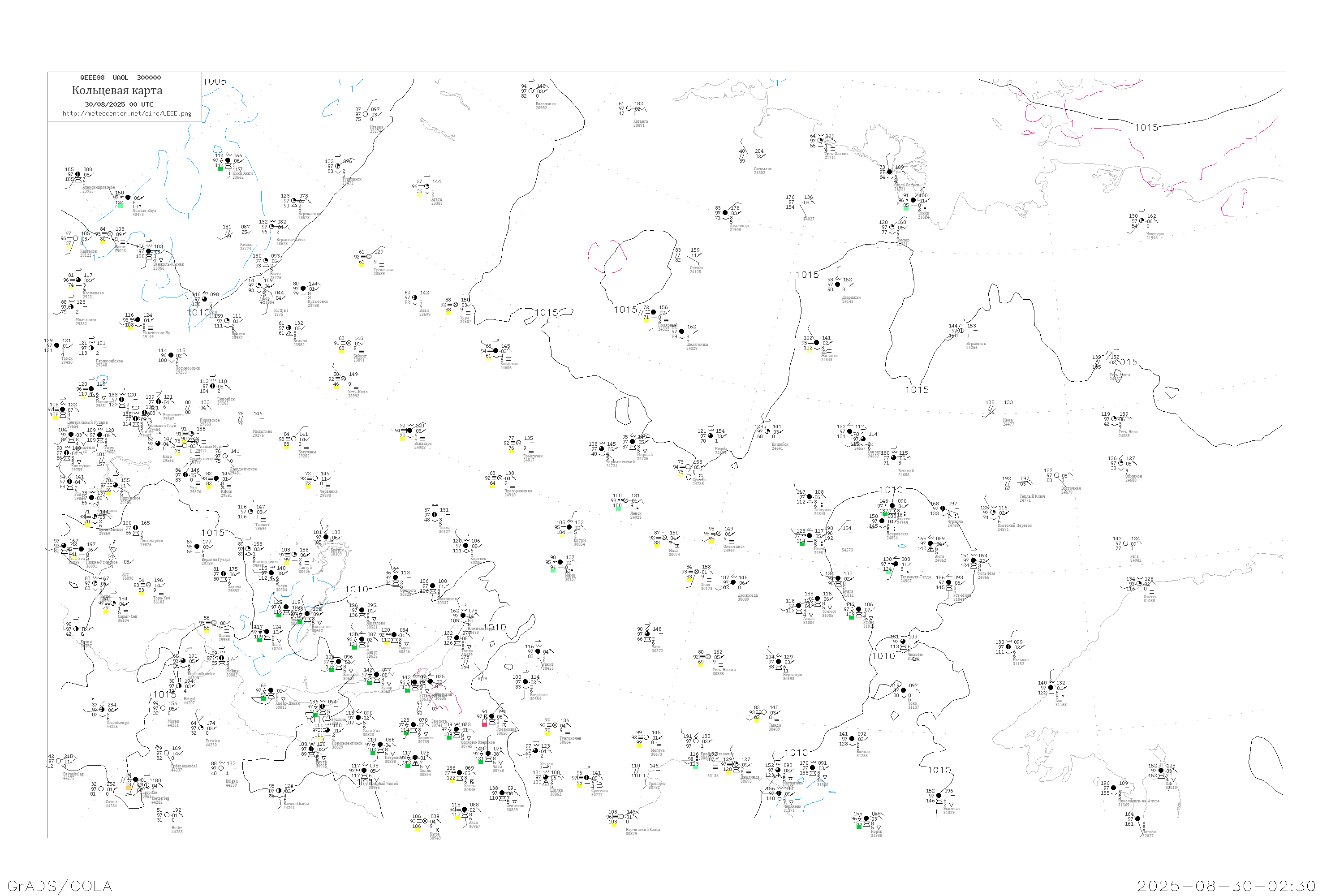Click the Амга station filled circle
This screenshot has width=1344, height=896.
point(930,543)
